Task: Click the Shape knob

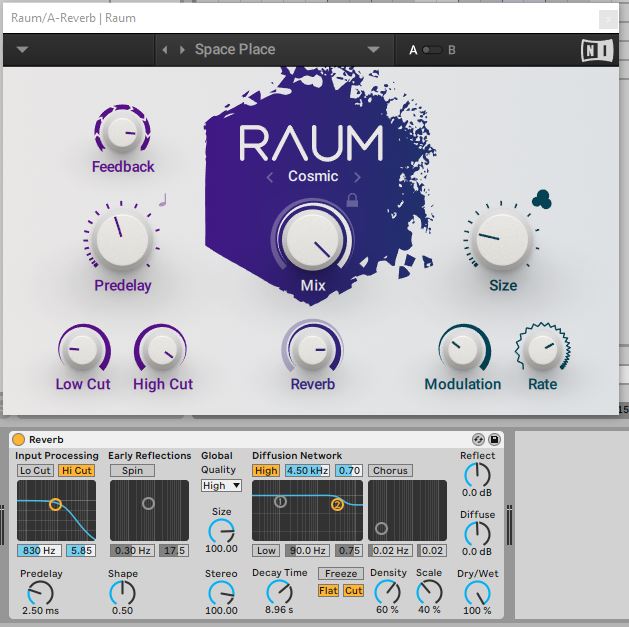Action: coord(122,593)
